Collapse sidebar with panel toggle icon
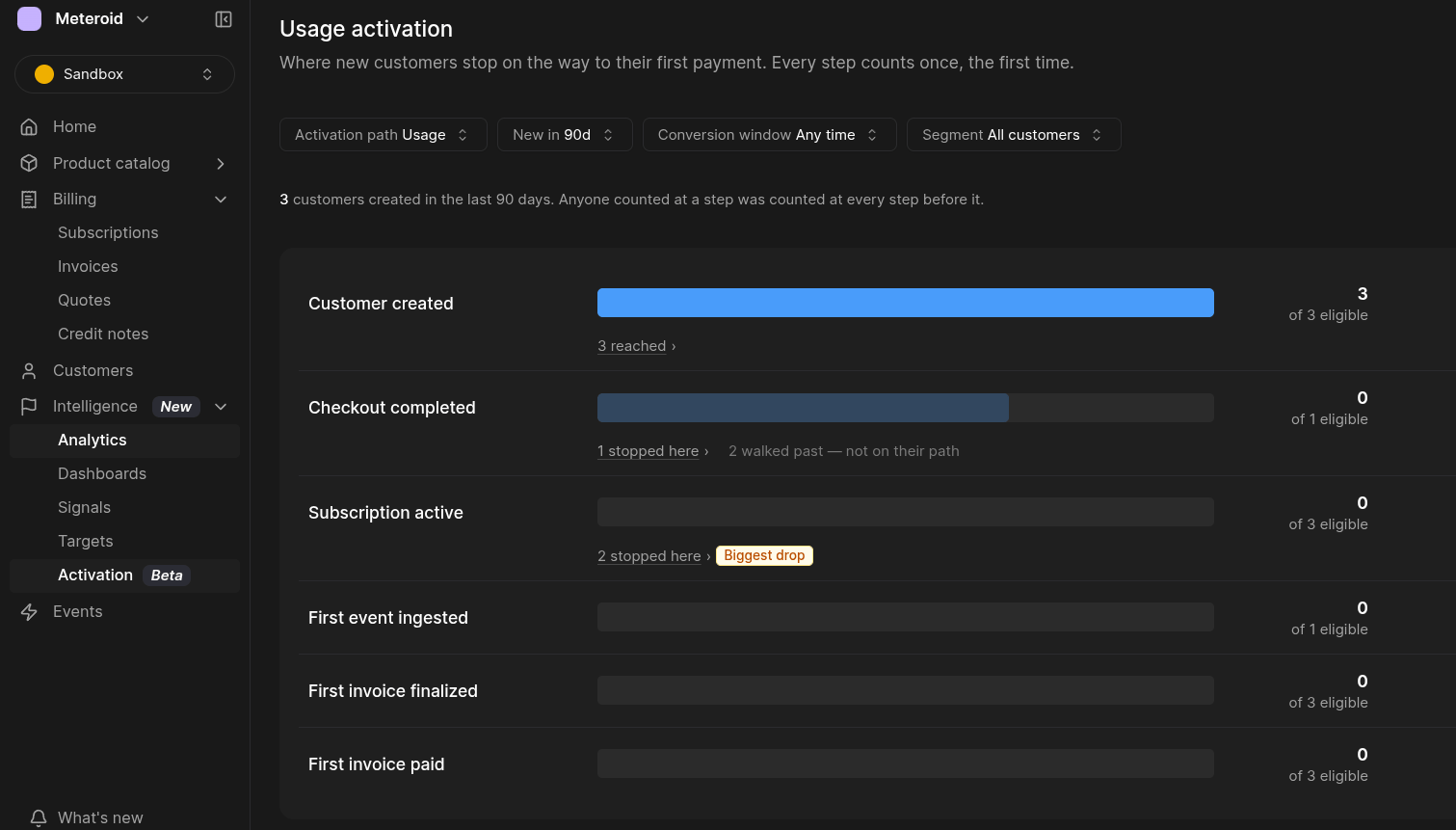Screen dimensions: 1456x830 (224, 19)
